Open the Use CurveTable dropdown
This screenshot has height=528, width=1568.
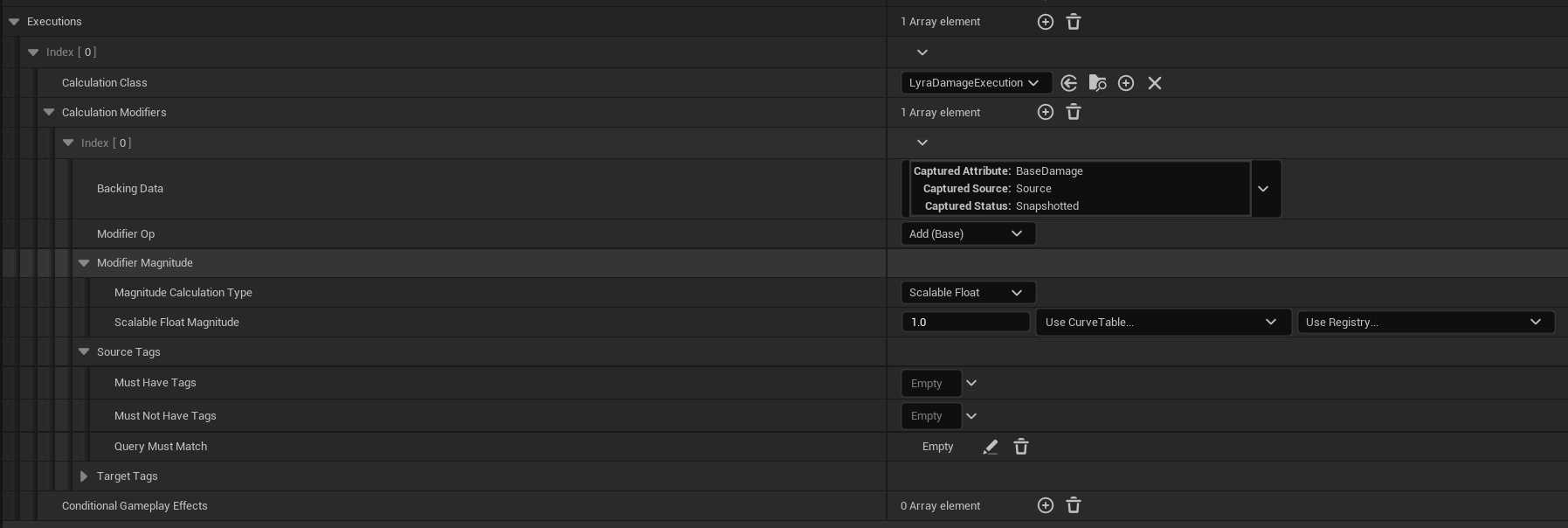(x=1162, y=322)
